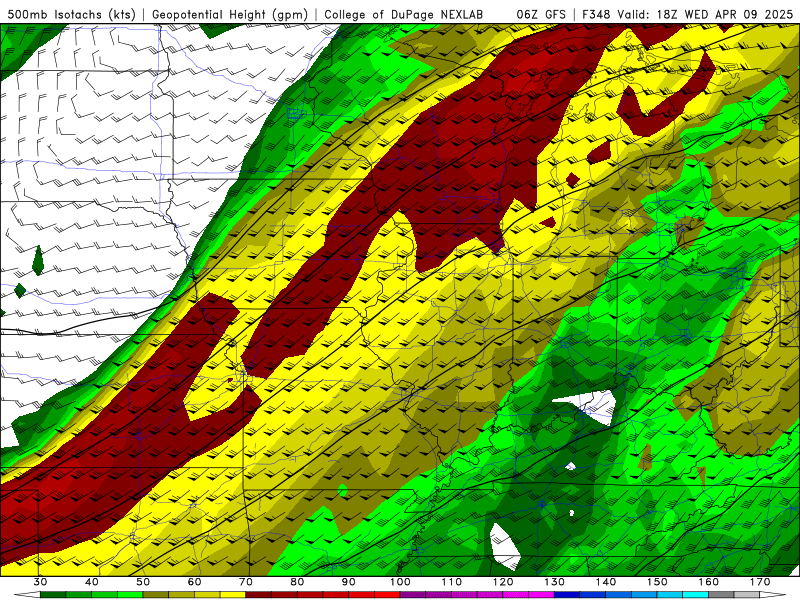This screenshot has height=600, width=800.
Task: Click the magenta color bar segment near 120
Action: pyautogui.click(x=516, y=595)
